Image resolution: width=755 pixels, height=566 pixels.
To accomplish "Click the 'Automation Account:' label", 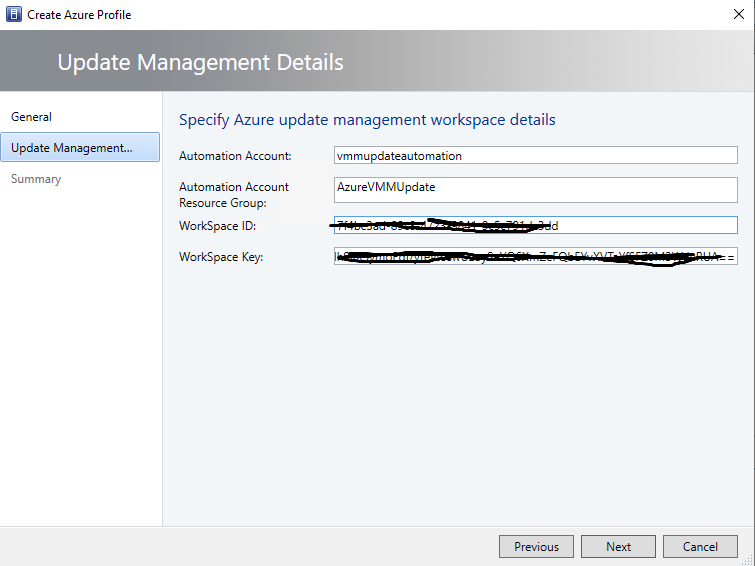I will (x=235, y=156).
